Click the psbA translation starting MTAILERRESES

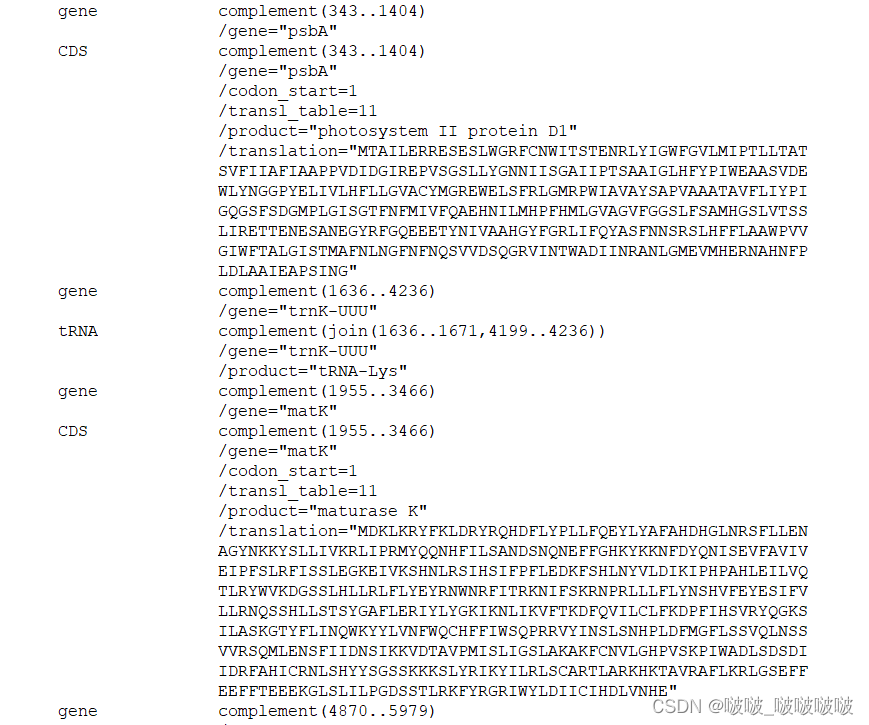pyautogui.click(x=513, y=151)
